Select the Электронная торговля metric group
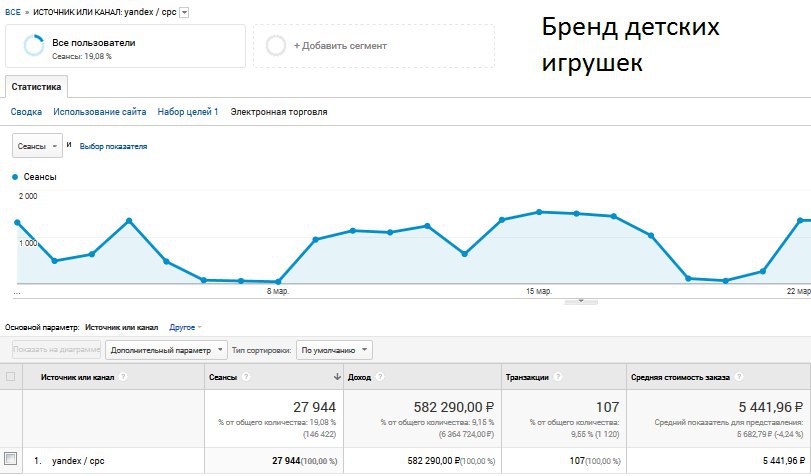The image size is (811, 476). coord(279,112)
